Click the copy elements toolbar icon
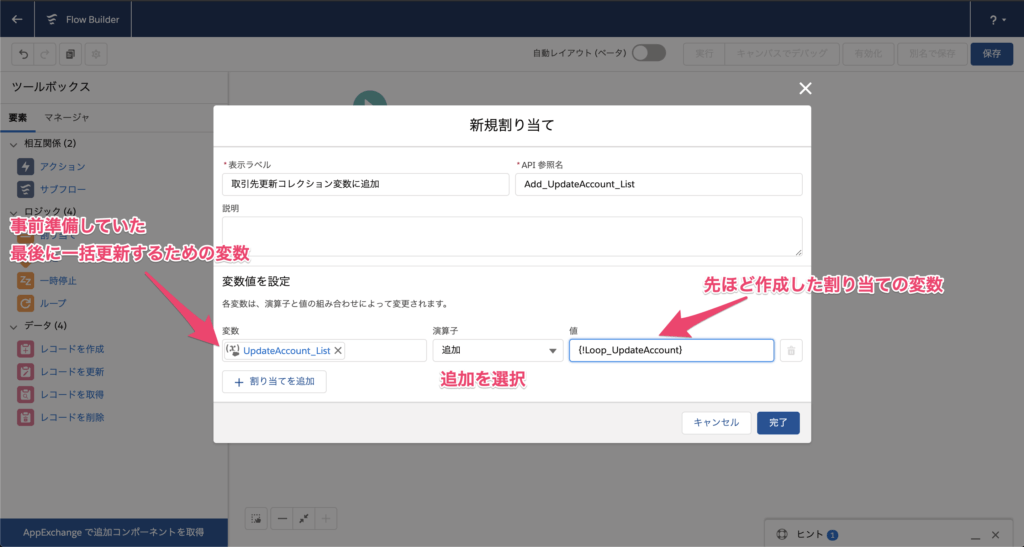The width and height of the screenshot is (1024, 547). [x=71, y=54]
